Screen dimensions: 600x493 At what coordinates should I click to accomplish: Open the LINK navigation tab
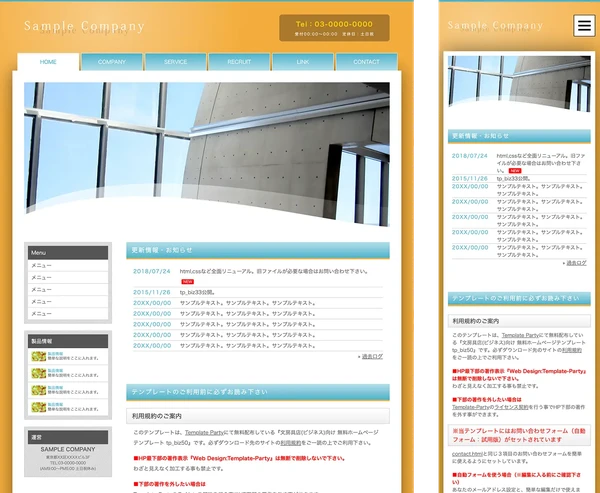pos(303,62)
